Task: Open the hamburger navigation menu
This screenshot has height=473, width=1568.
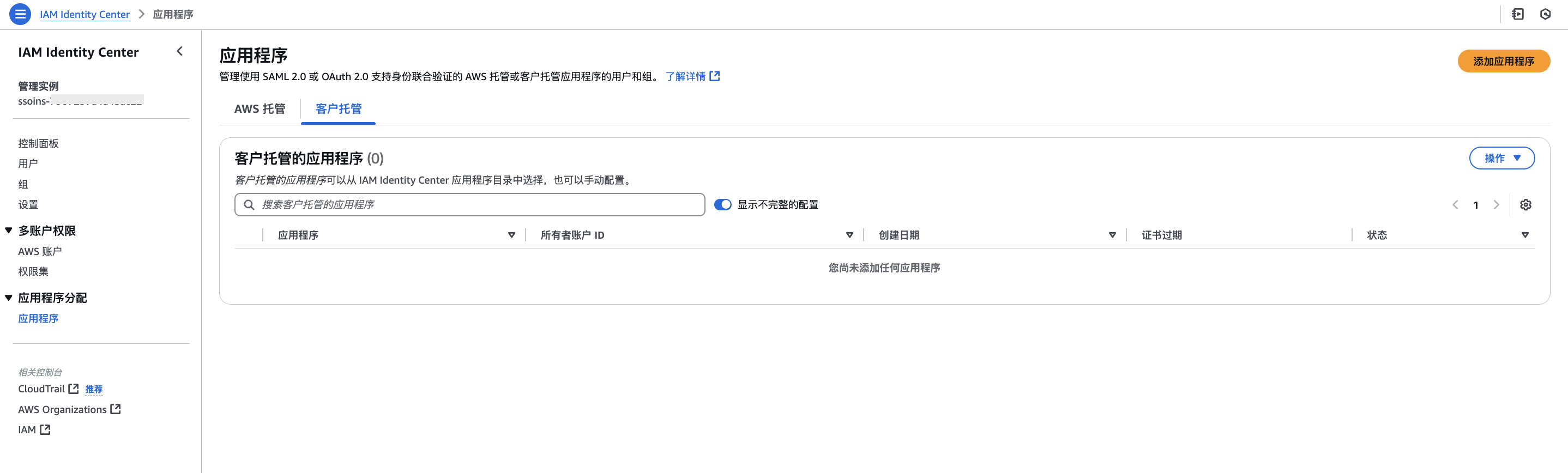Action: click(x=20, y=14)
